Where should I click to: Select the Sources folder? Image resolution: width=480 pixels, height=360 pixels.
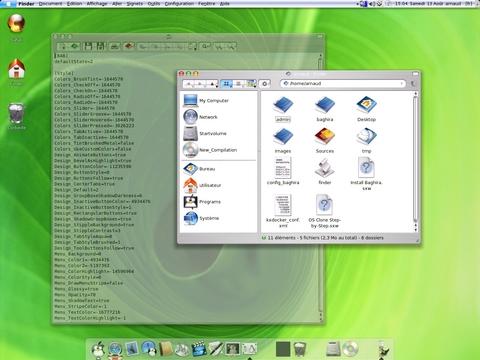pyautogui.click(x=325, y=141)
